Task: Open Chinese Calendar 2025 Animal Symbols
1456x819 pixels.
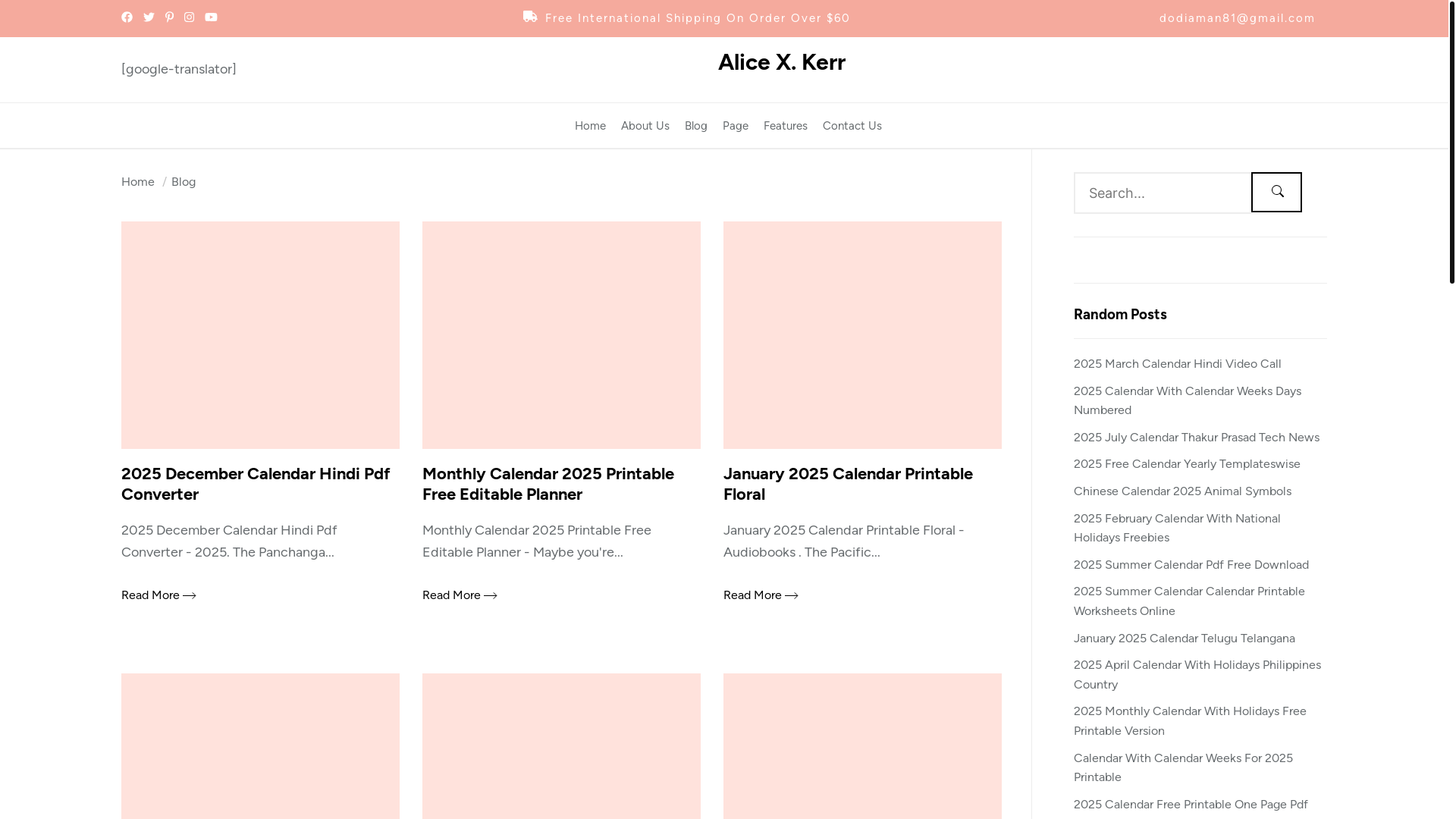Action: (x=1182, y=491)
